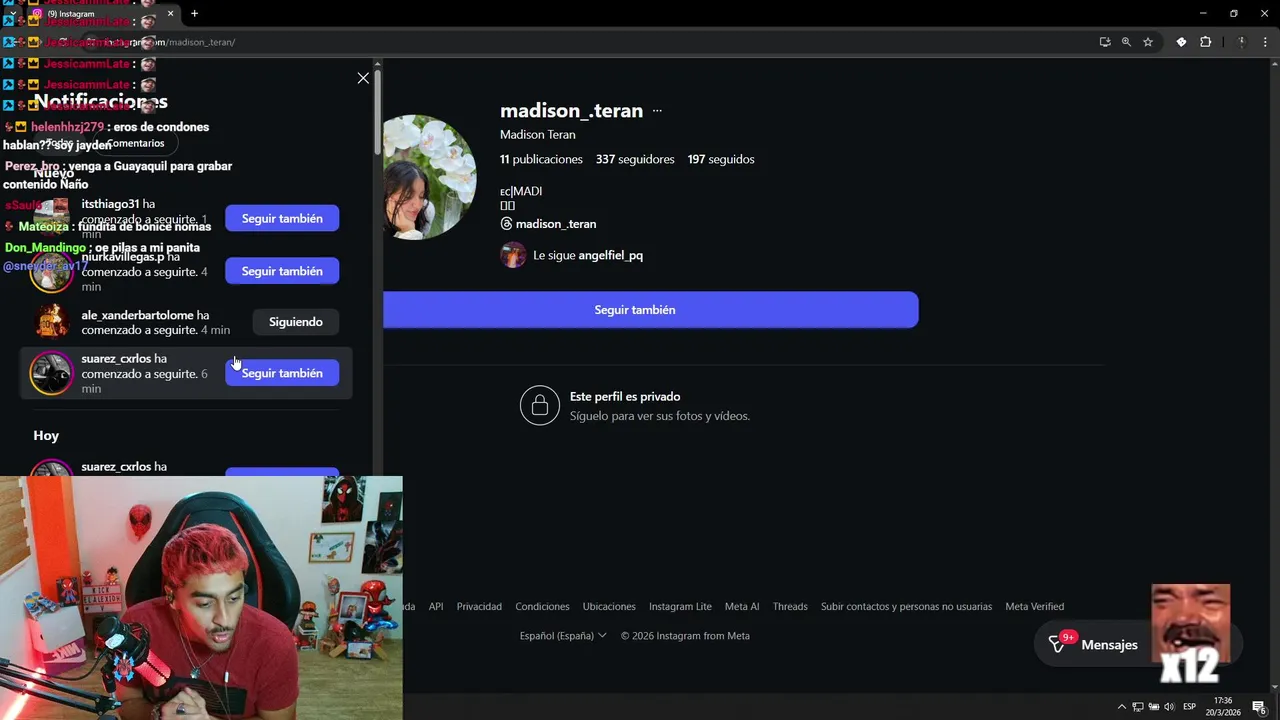The height and width of the screenshot is (720, 1280).
Task: Click the Este perfil es privado text
Action: click(625, 397)
